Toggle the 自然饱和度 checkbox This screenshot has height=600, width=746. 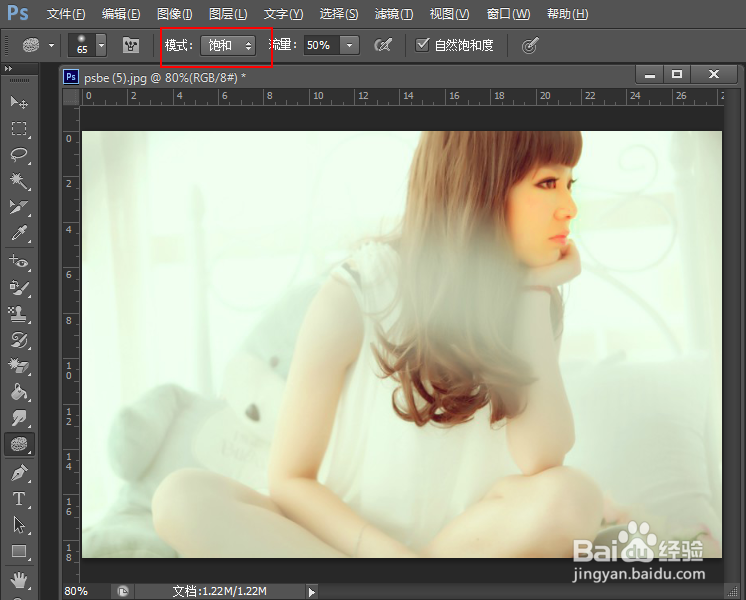click(422, 45)
